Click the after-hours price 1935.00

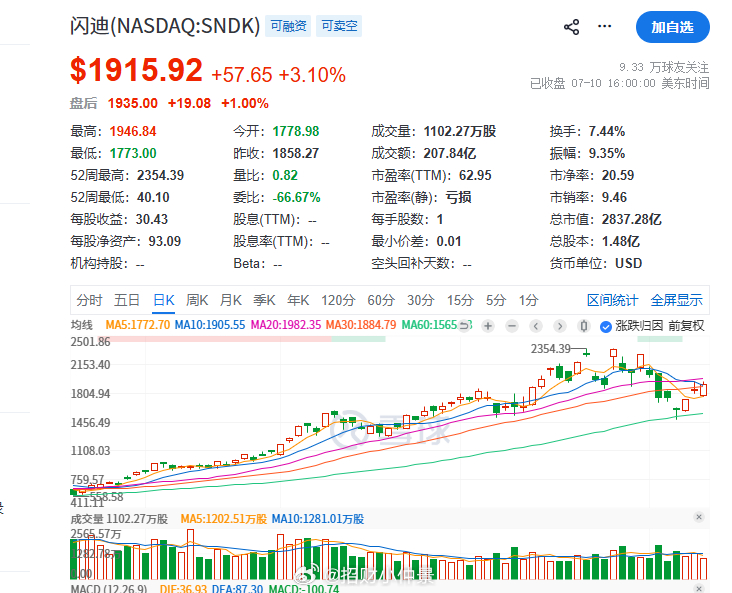133,103
